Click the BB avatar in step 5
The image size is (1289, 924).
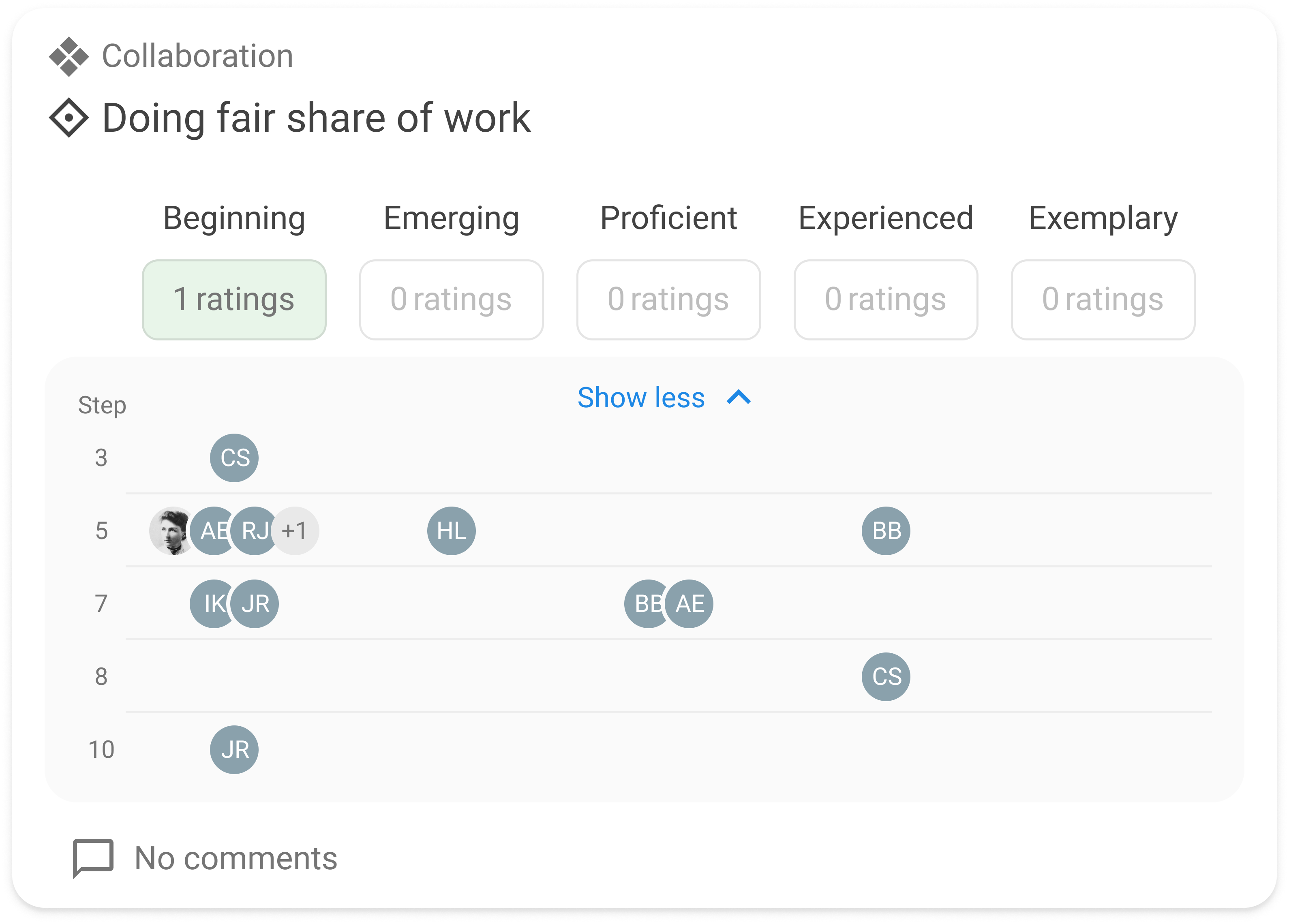[x=885, y=531]
